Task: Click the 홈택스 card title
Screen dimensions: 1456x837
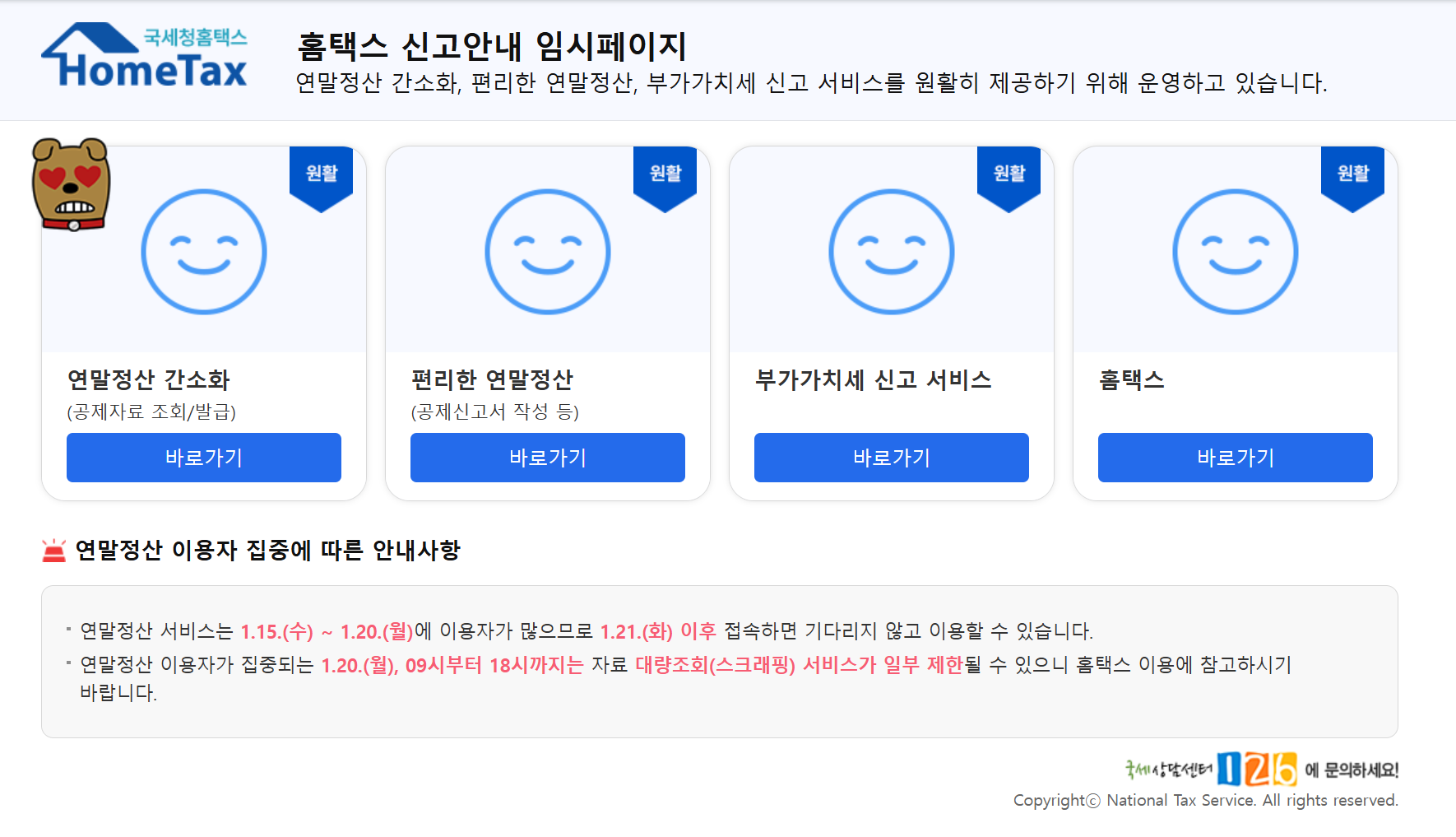Action: click(1132, 379)
